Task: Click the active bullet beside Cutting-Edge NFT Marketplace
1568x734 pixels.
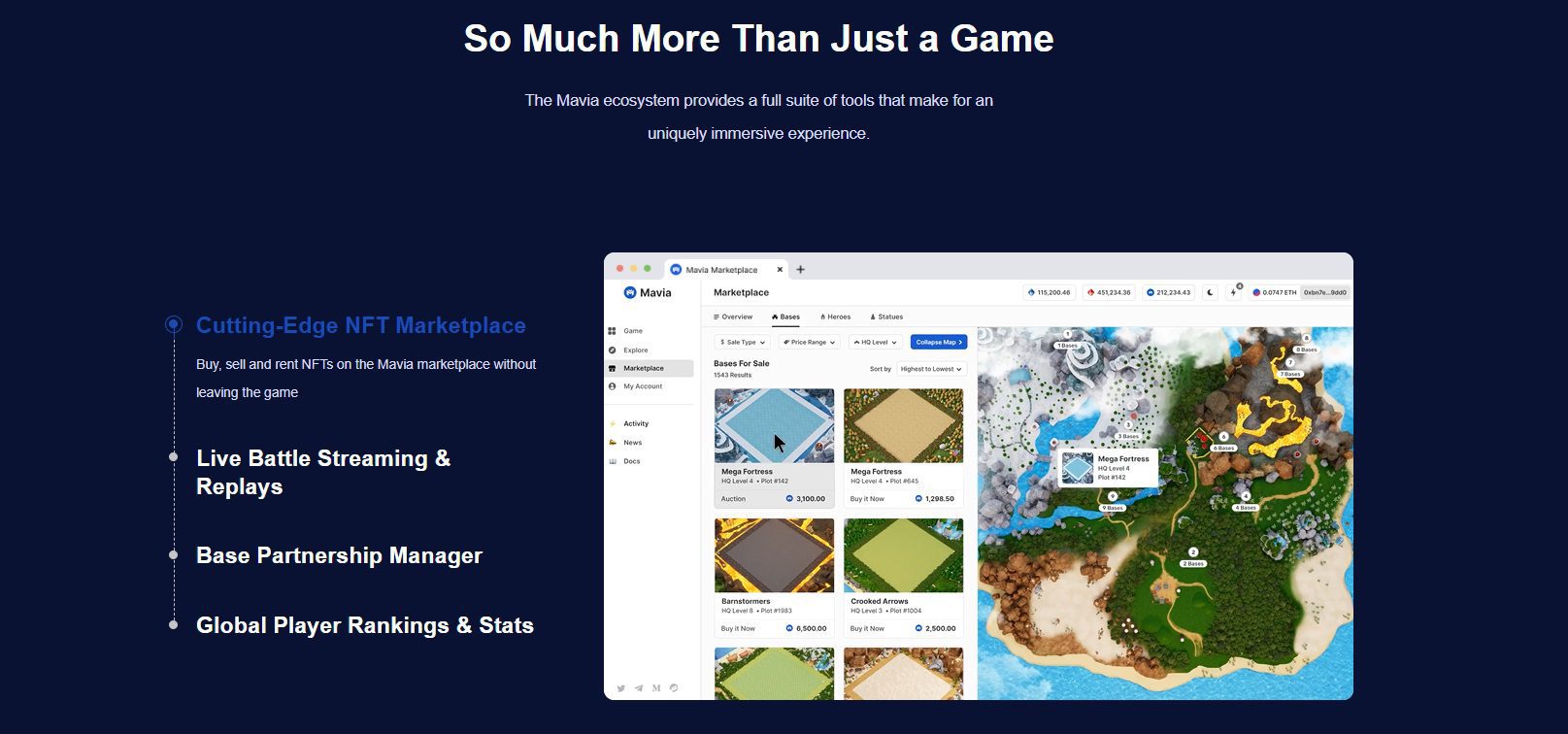Action: click(173, 324)
